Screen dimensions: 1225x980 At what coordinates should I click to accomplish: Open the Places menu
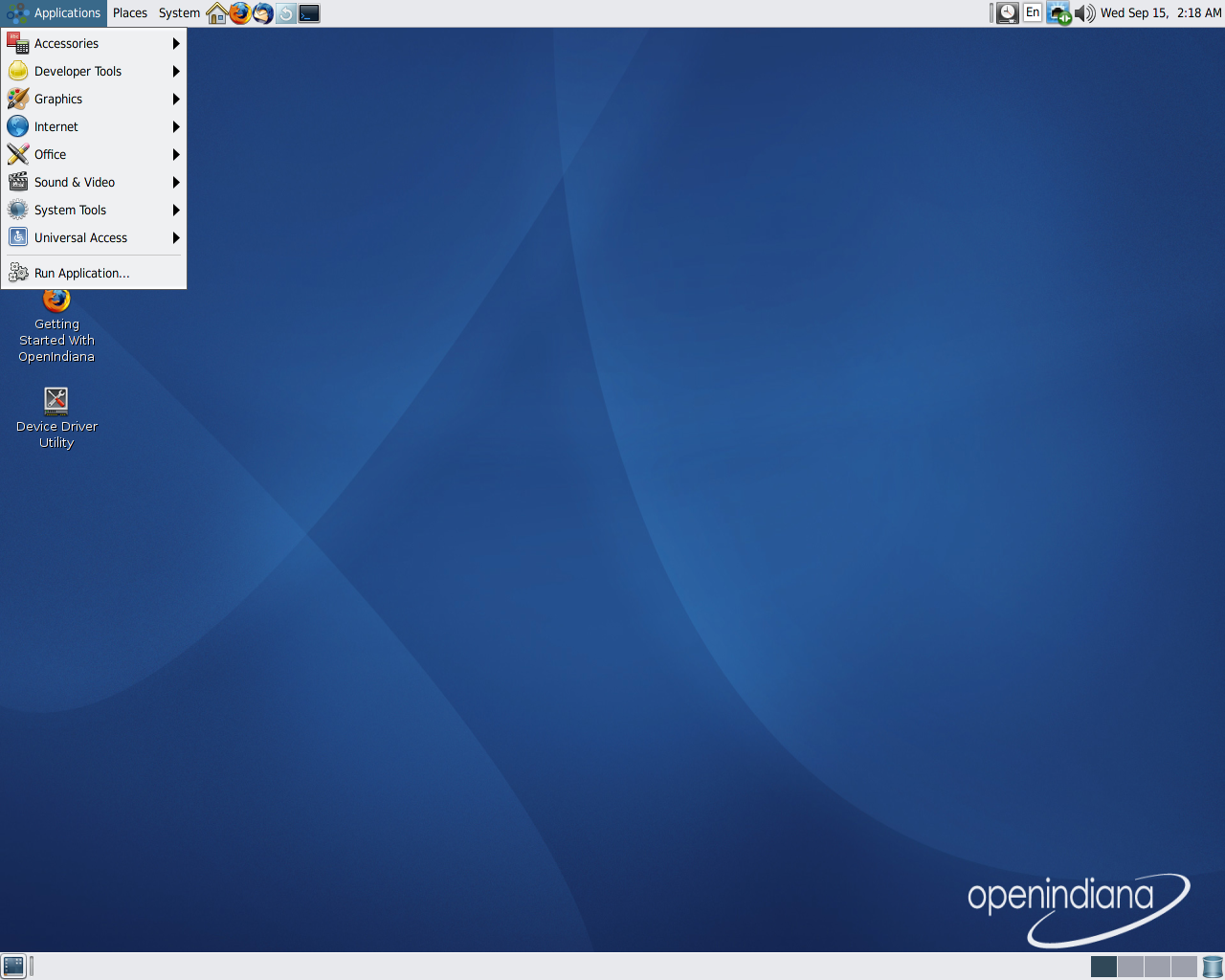click(130, 13)
